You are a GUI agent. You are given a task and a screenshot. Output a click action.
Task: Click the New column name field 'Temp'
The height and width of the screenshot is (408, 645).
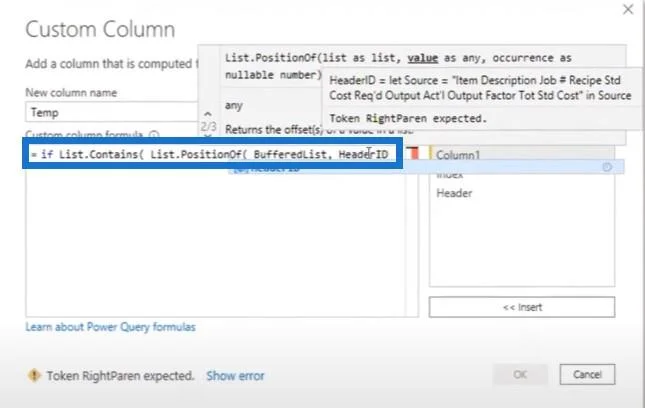pyautogui.click(x=111, y=112)
